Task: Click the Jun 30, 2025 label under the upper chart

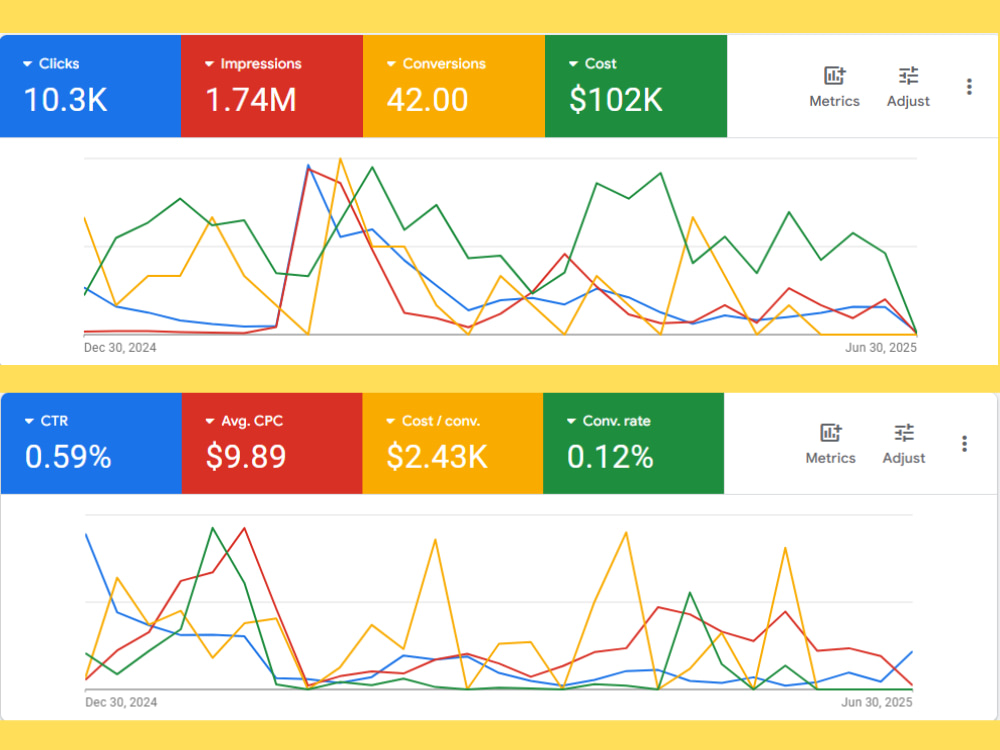Action: (x=881, y=348)
